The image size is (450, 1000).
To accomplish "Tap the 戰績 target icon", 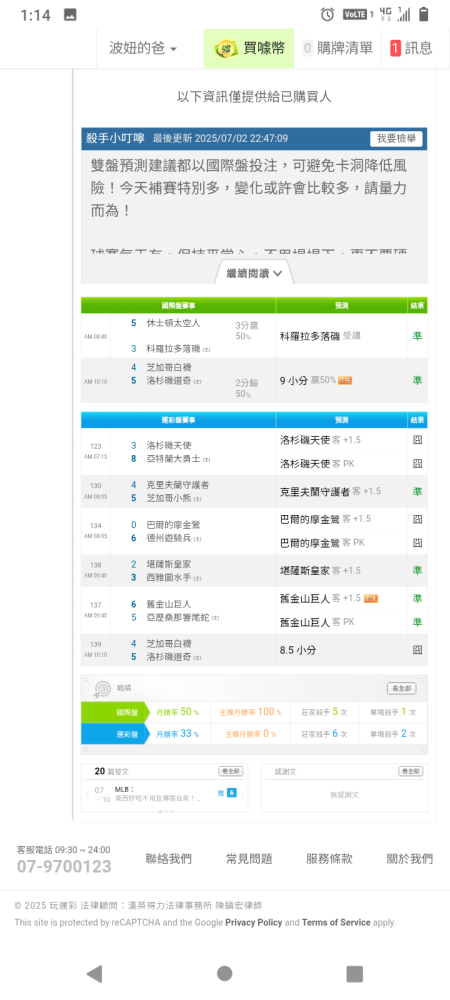I will pyautogui.click(x=102, y=689).
